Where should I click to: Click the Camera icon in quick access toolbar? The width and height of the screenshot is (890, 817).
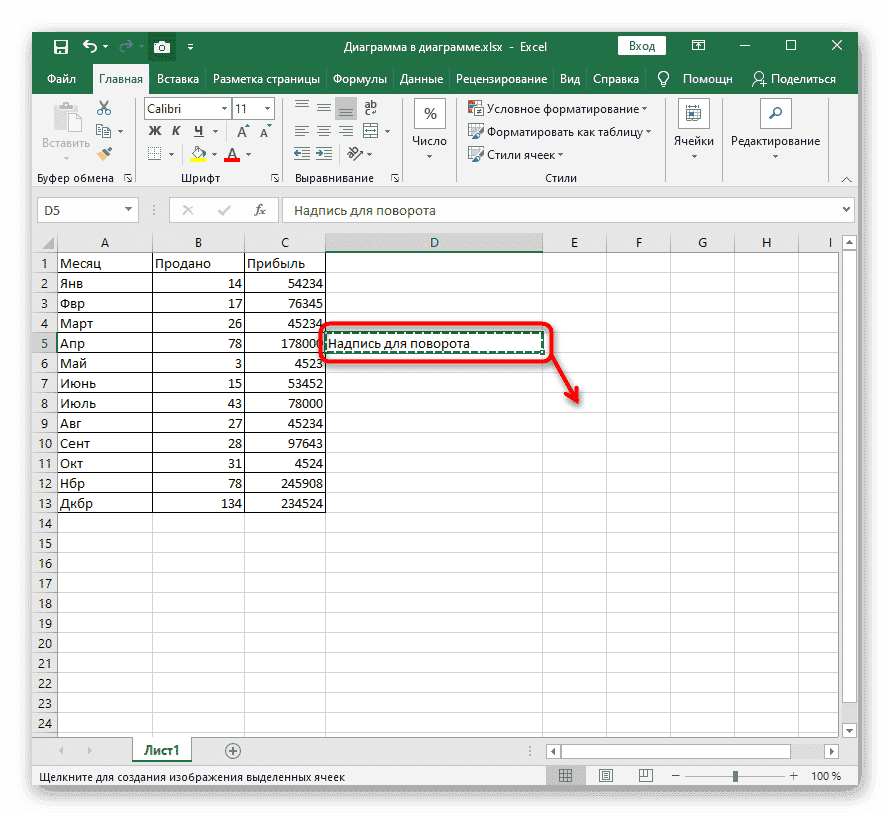[161, 47]
